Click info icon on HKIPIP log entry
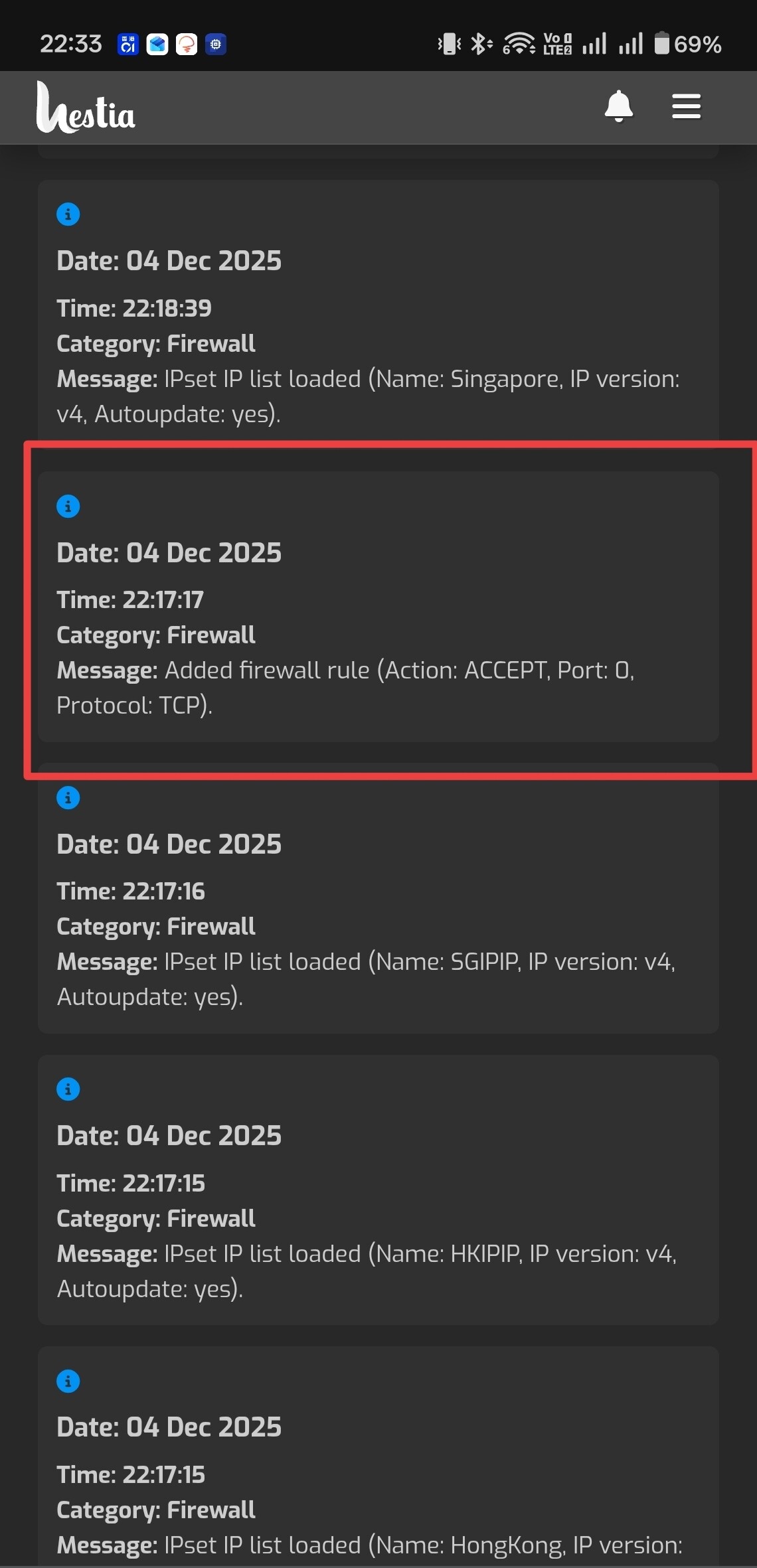This screenshot has width=757, height=1568. click(x=68, y=1089)
